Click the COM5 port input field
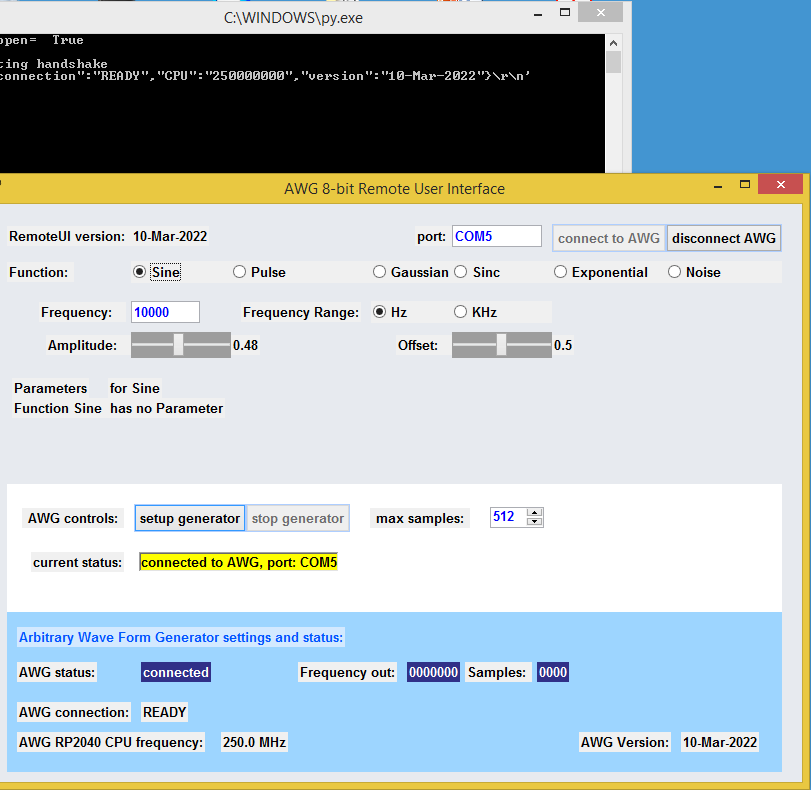 496,237
